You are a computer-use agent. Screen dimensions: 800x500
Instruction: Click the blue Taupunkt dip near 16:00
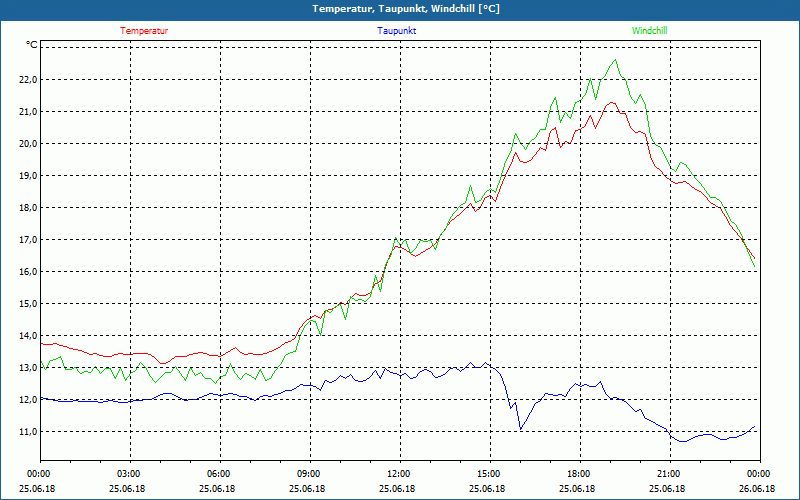point(520,429)
